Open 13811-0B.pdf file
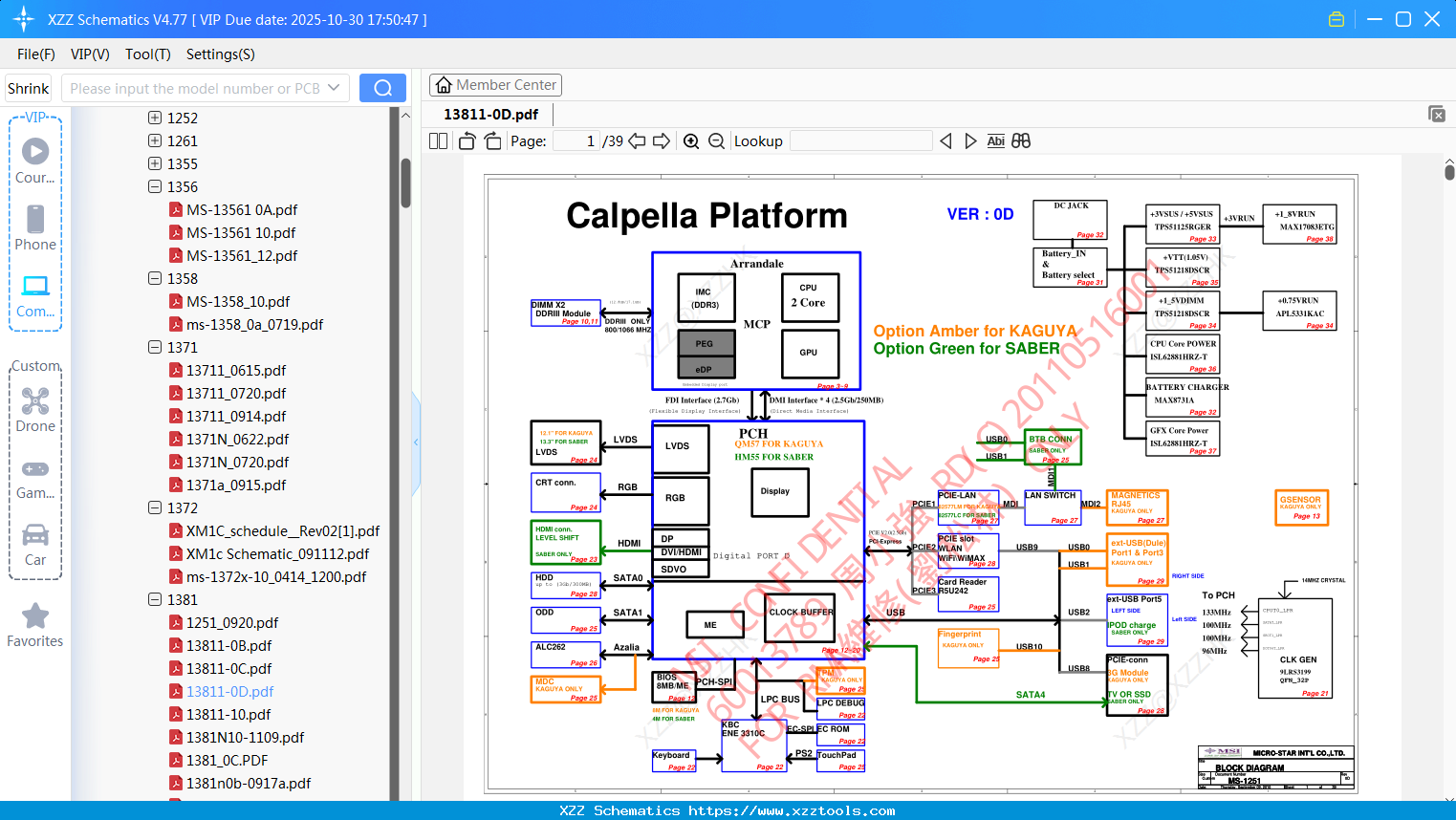The height and width of the screenshot is (820, 1456). click(229, 645)
